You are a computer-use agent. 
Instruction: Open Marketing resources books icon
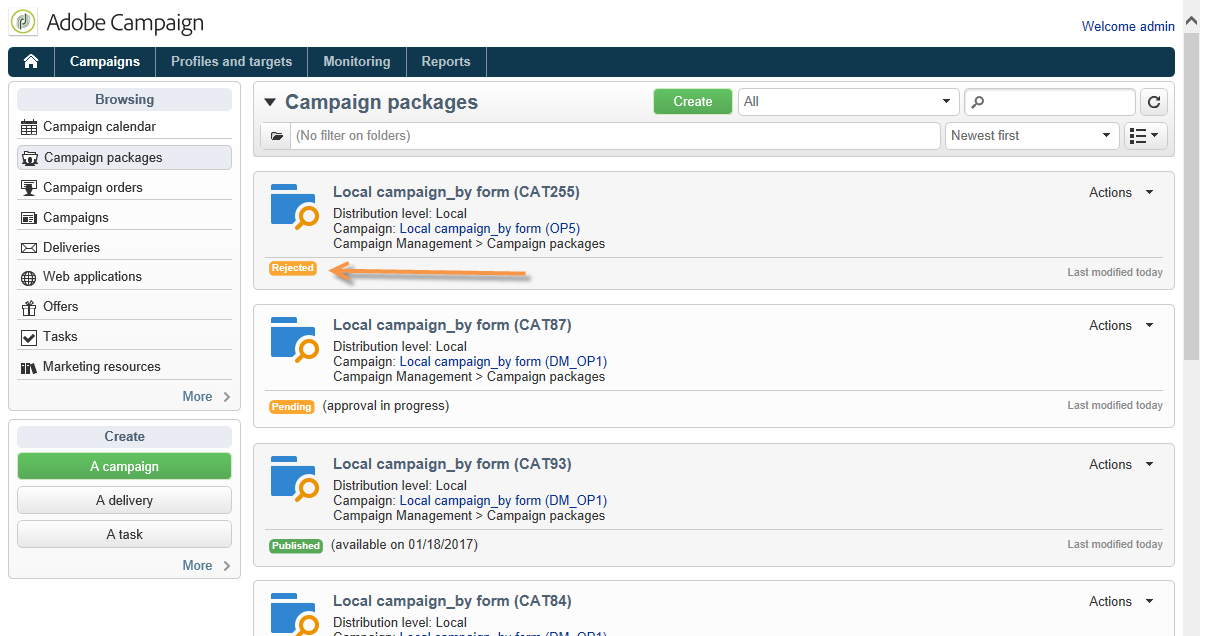pos(28,367)
